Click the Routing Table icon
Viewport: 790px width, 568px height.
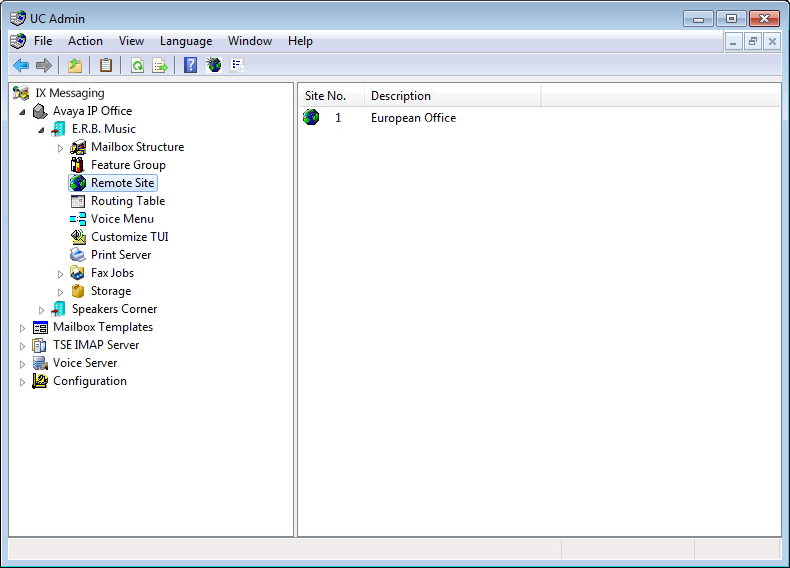pos(78,201)
